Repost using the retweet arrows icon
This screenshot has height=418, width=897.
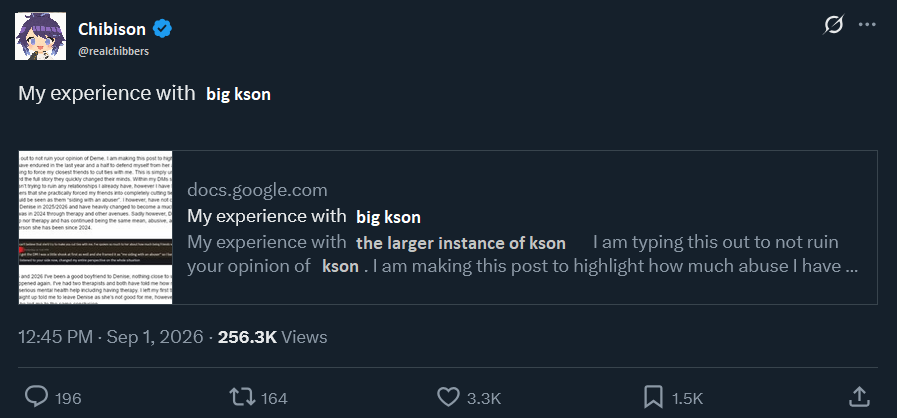tap(242, 397)
